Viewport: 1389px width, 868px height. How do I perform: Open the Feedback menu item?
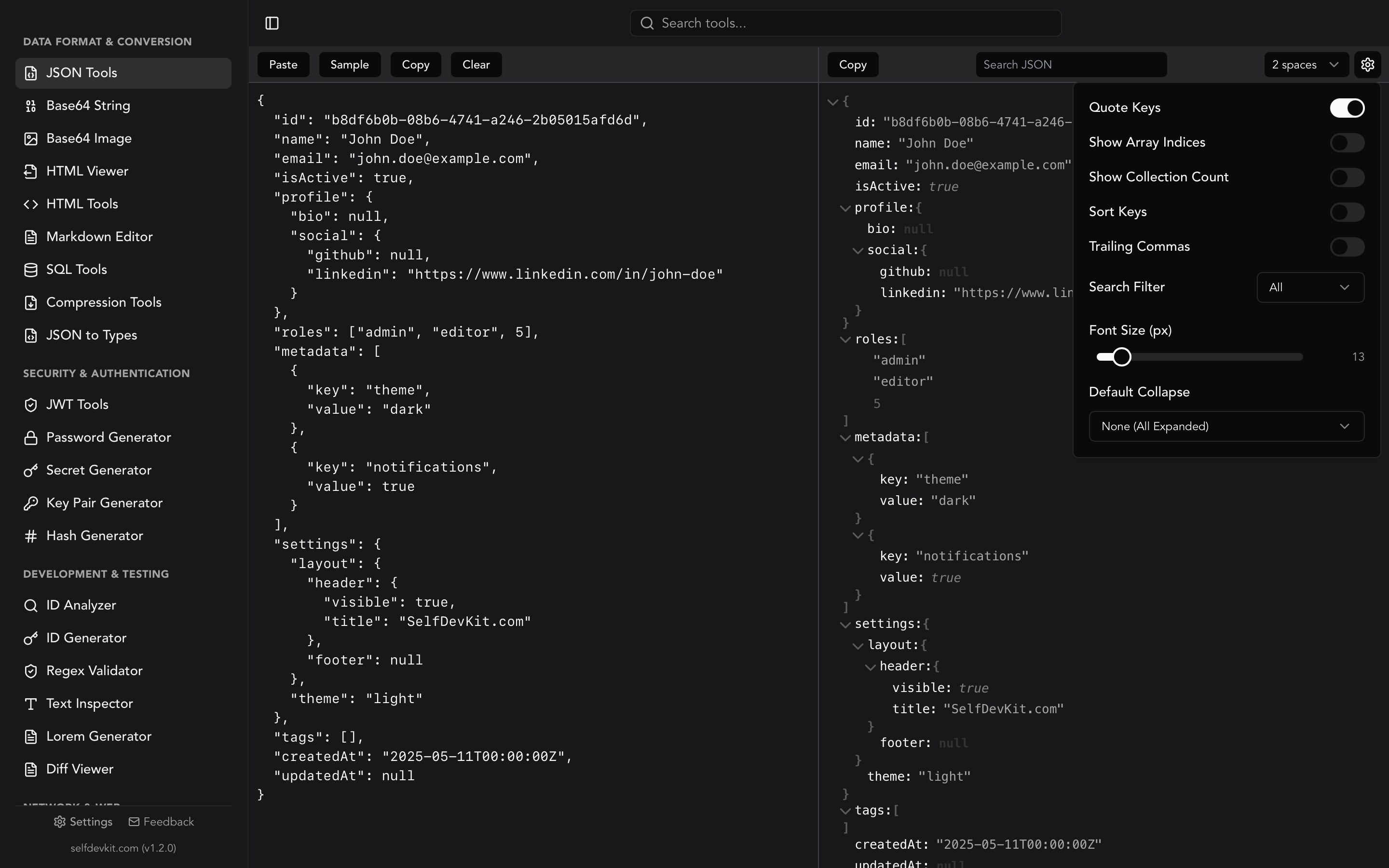pyautogui.click(x=161, y=822)
